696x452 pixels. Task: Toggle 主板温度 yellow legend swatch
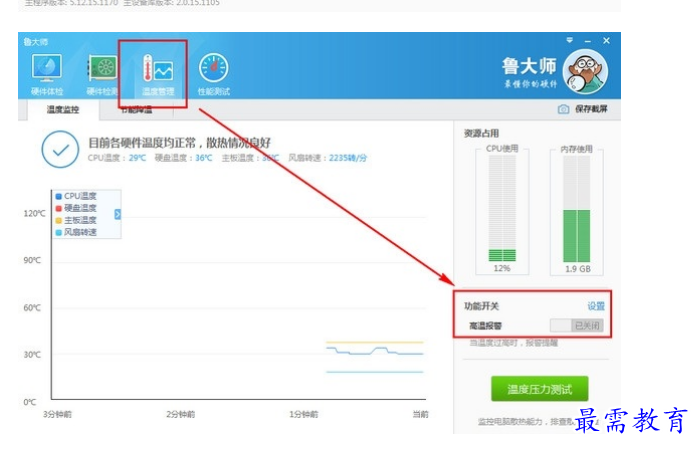pos(59,220)
